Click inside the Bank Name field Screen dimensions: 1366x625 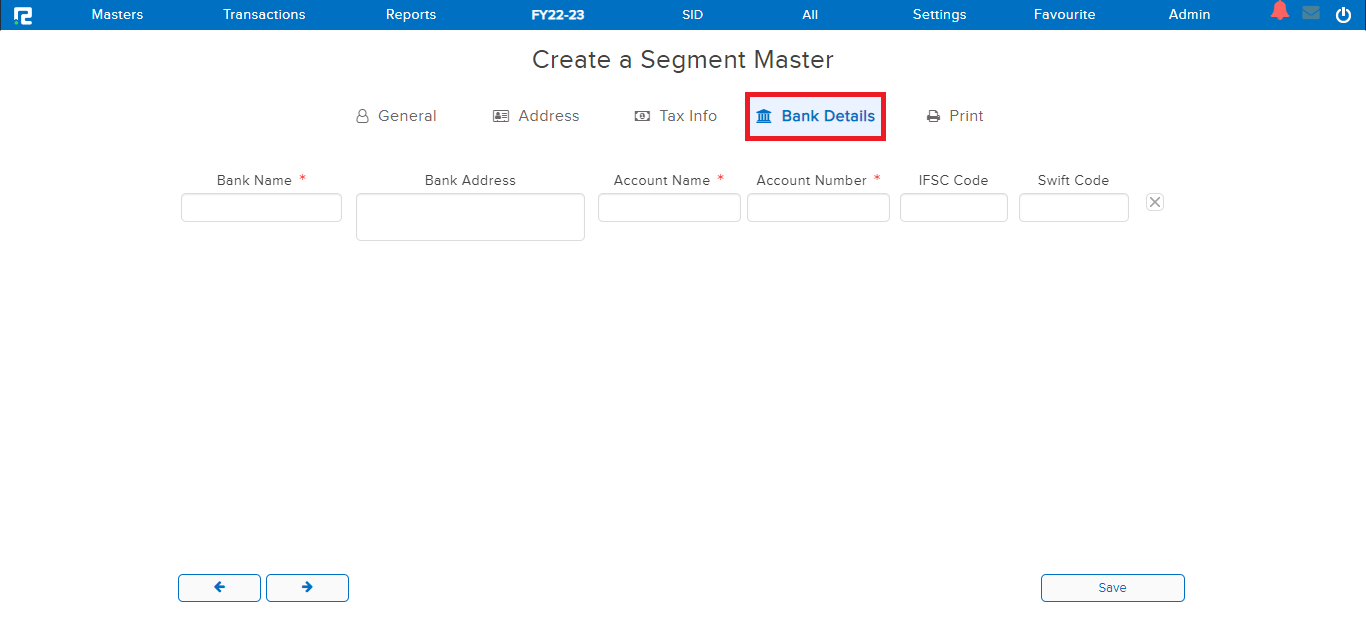click(261, 207)
